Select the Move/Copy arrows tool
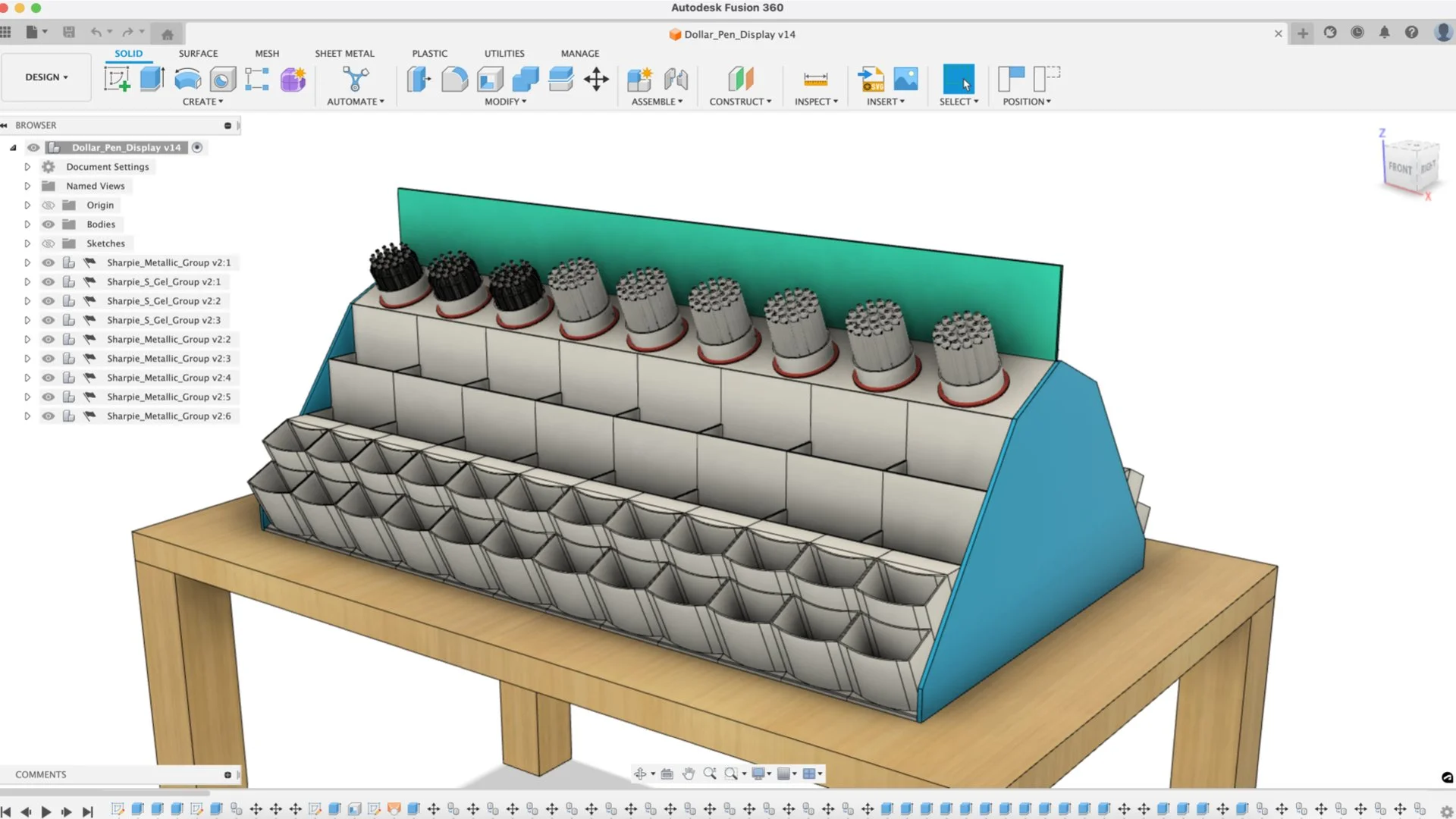Image resolution: width=1456 pixels, height=819 pixels. click(596, 79)
